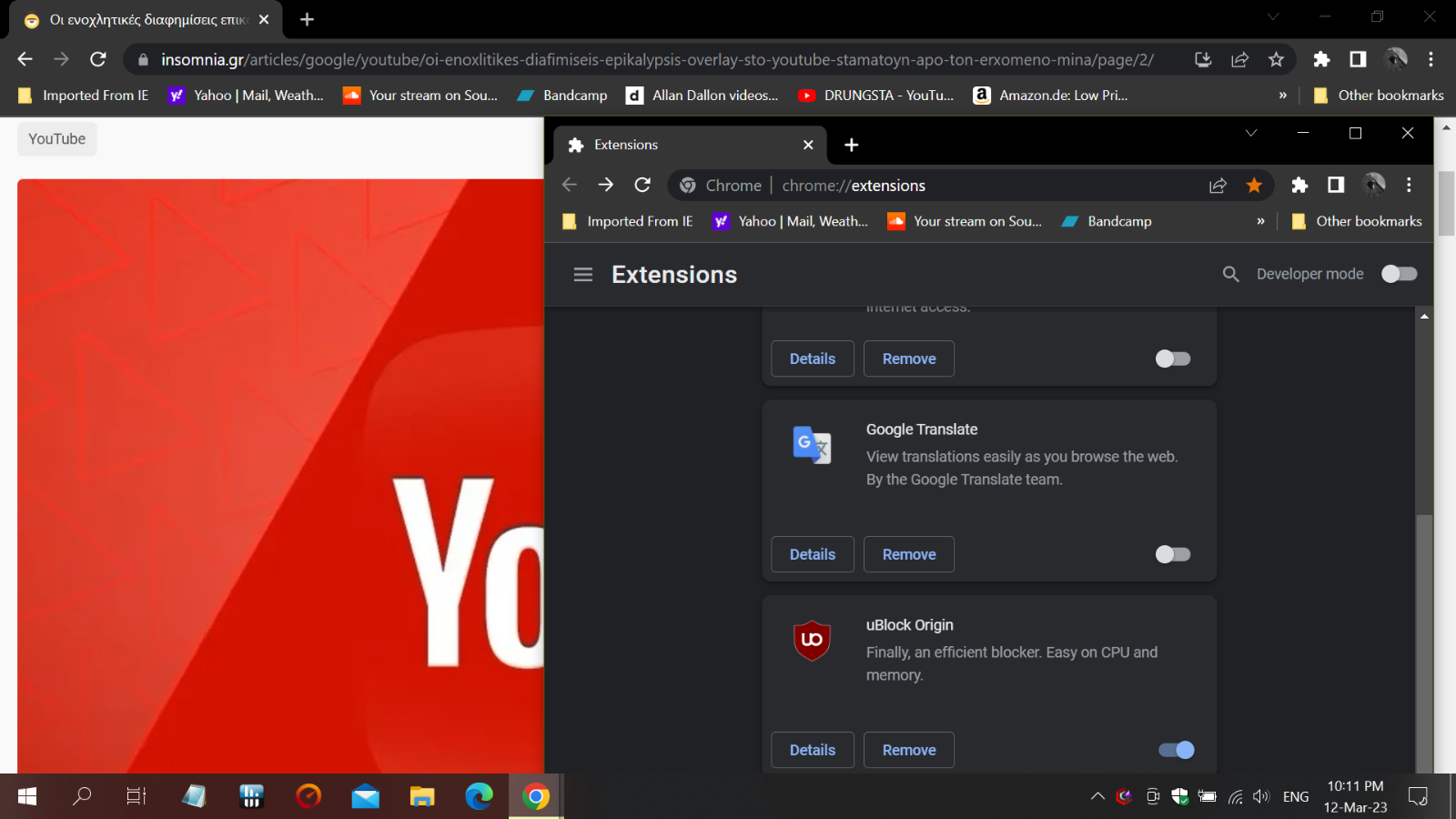Screen dimensions: 1456x819
Task: Show hidden system tray icons
Action: [1097, 796]
